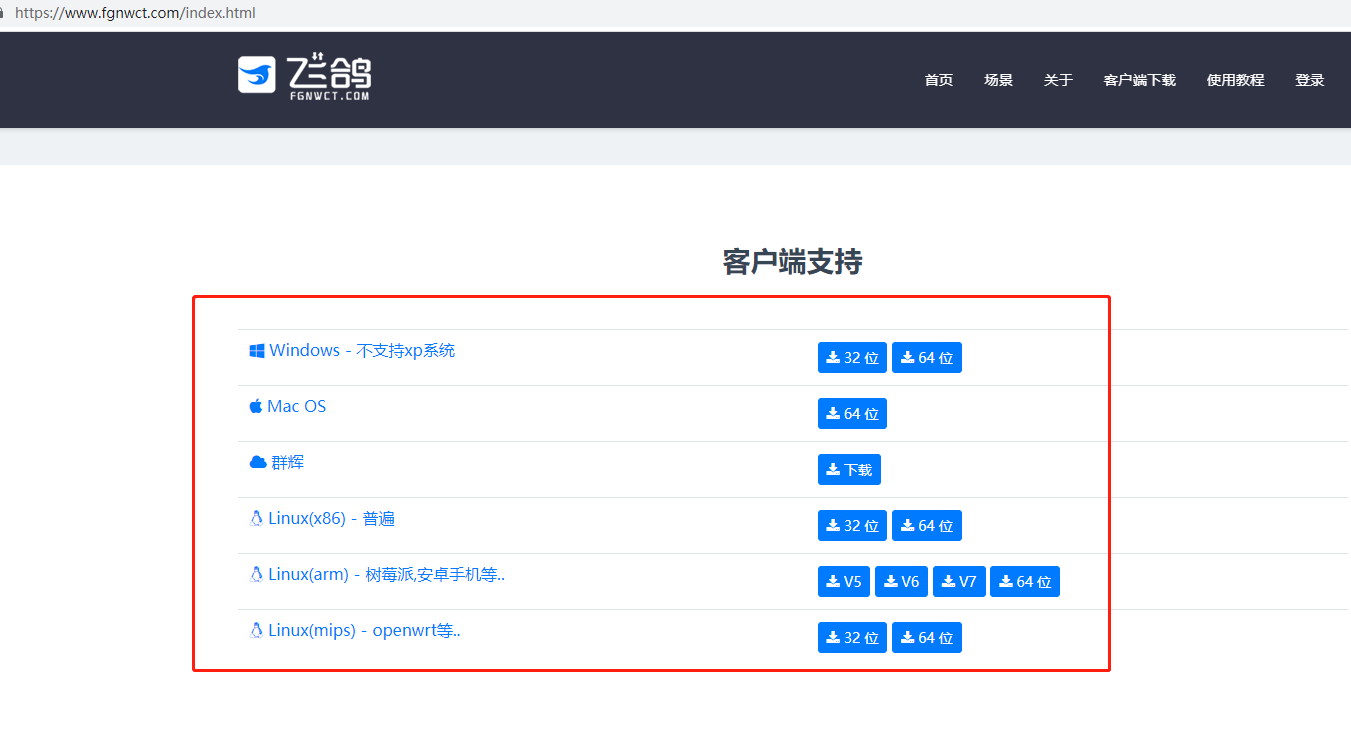1351x739 pixels.
Task: Open the 客户端下载 nav item
Action: 1140,80
